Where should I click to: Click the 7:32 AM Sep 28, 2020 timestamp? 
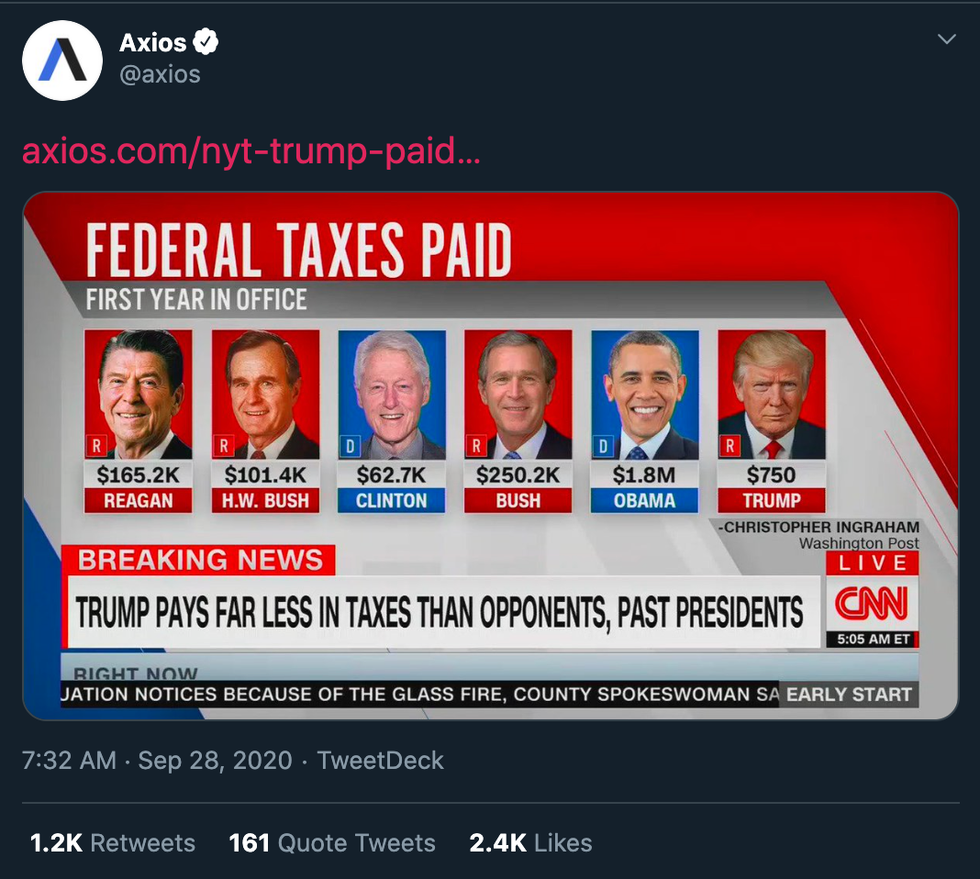pos(157,760)
